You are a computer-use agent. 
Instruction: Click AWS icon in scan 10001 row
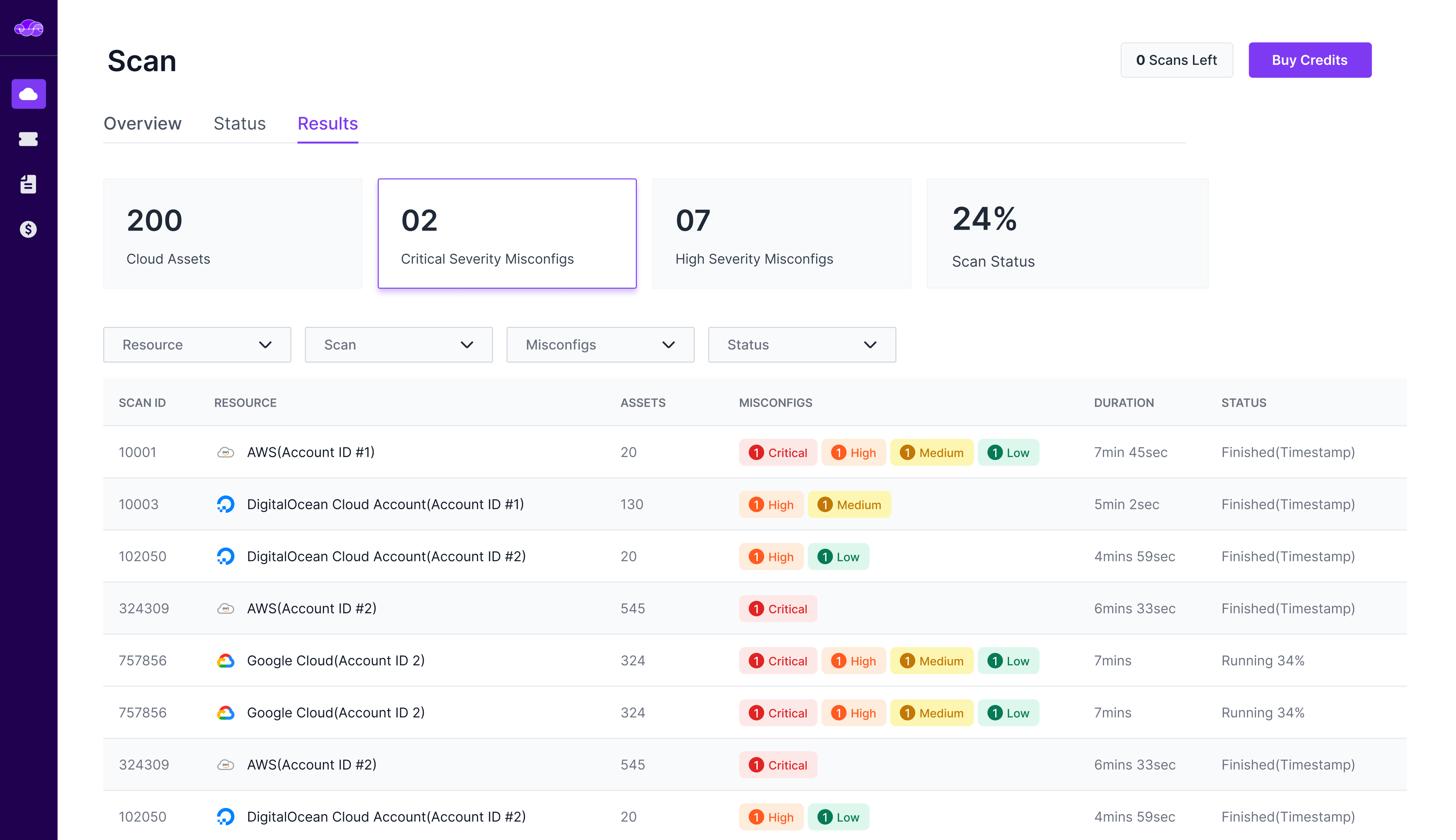point(225,452)
